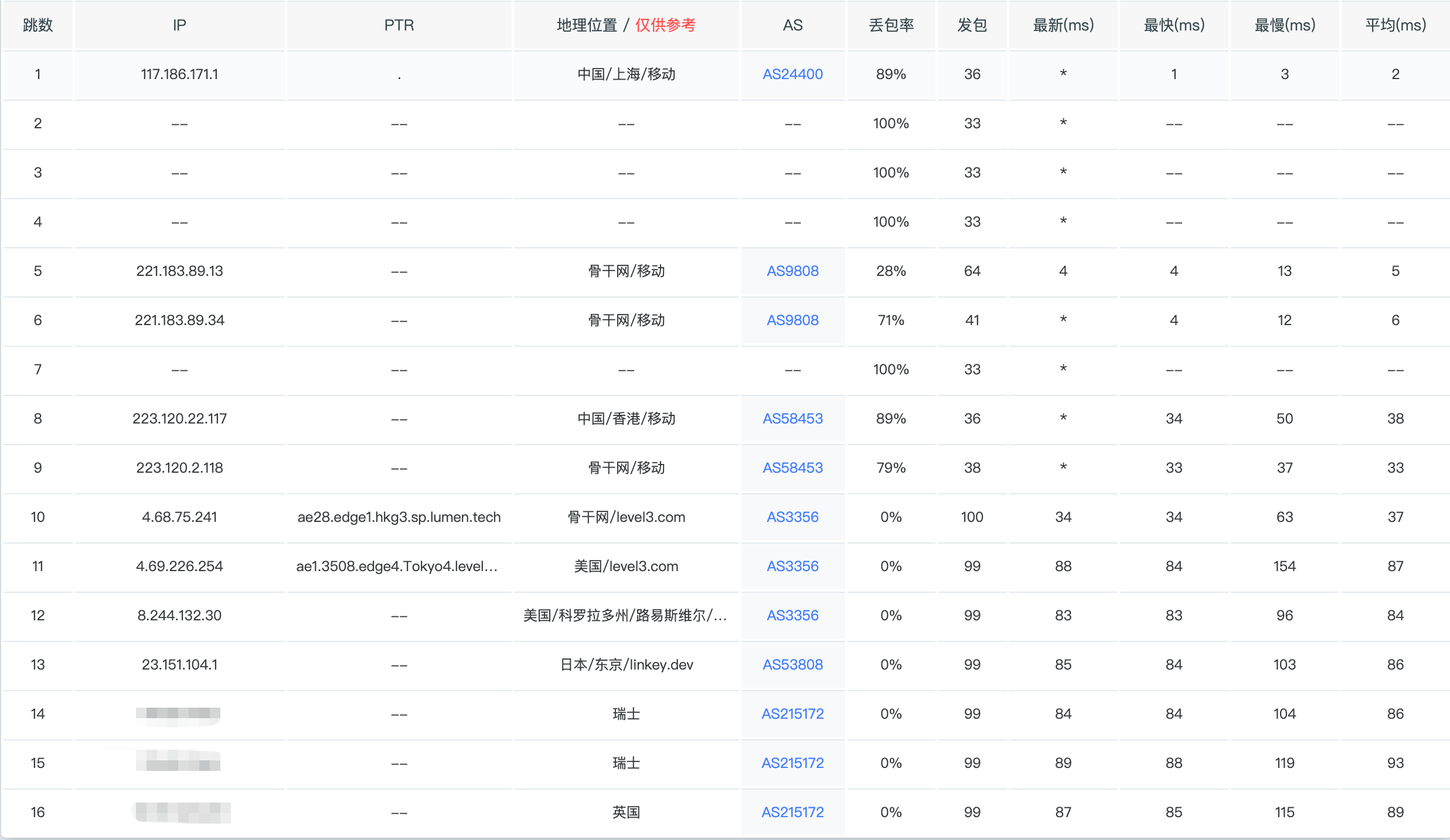Click the ae28.edge1.hkg3.sp.lumen.tech PTR cell
Screen dimensions: 1450x840
pos(399,517)
